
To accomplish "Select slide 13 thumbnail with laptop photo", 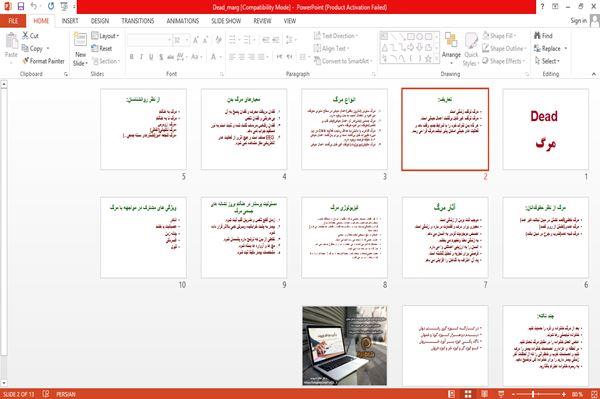I will (x=344, y=345).
